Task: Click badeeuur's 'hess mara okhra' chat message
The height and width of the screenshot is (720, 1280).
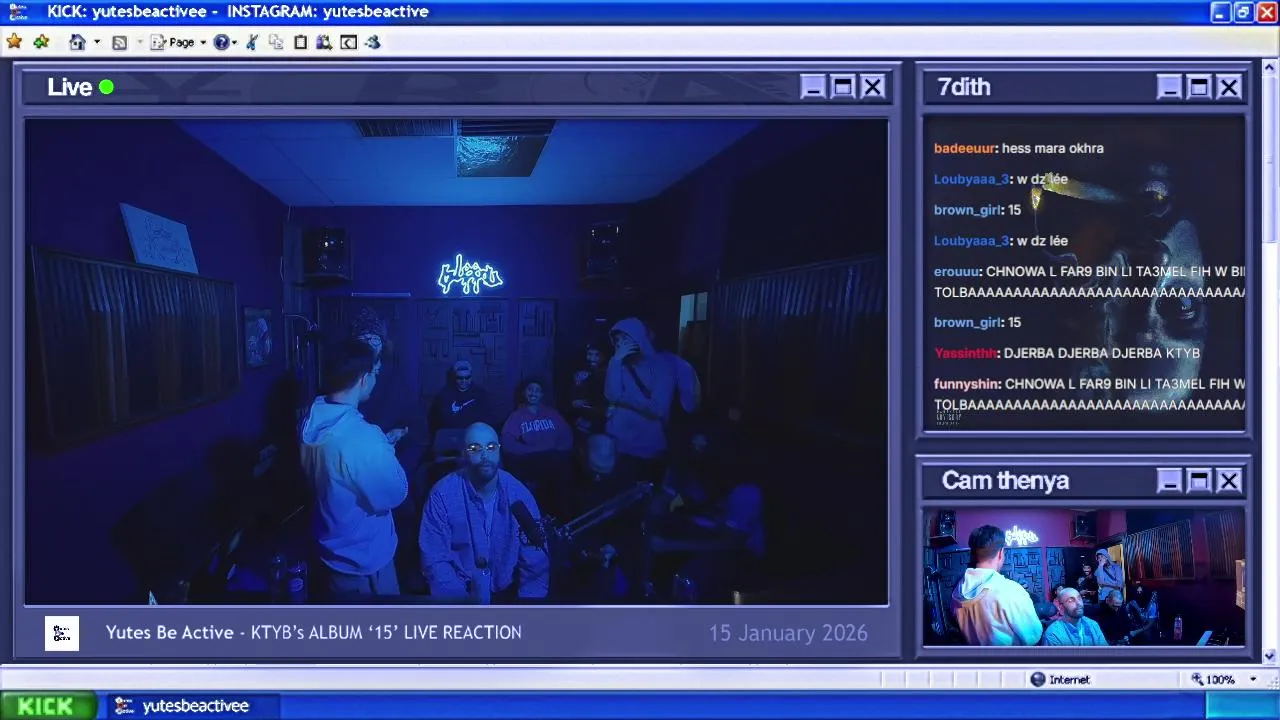Action: [1053, 148]
